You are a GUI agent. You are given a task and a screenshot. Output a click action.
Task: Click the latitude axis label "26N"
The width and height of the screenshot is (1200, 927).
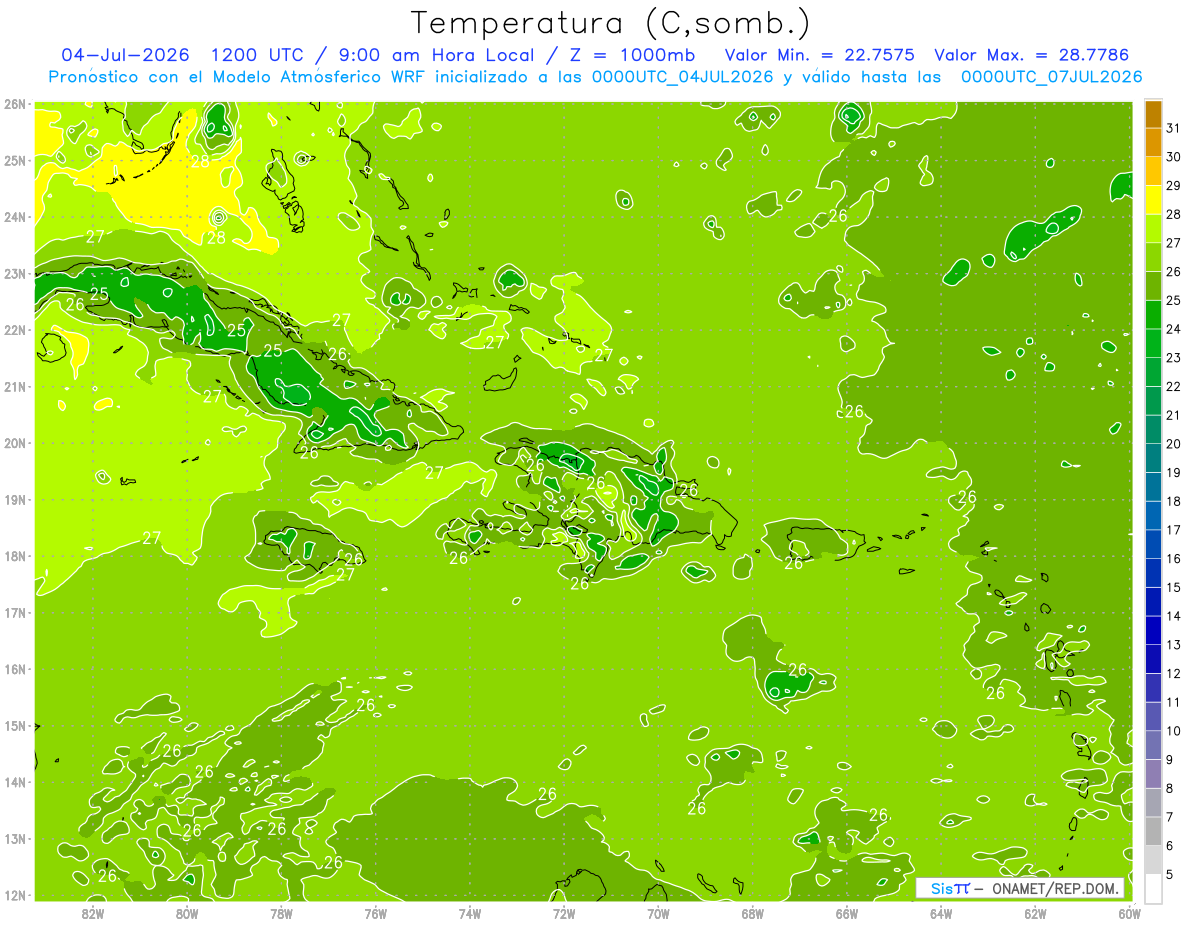tap(15, 104)
